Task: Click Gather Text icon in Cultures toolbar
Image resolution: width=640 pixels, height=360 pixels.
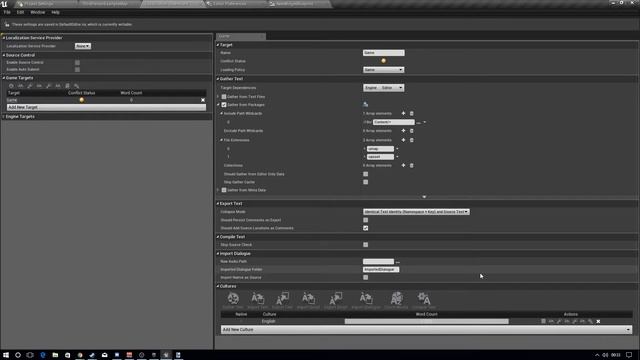Action: [x=233, y=299]
